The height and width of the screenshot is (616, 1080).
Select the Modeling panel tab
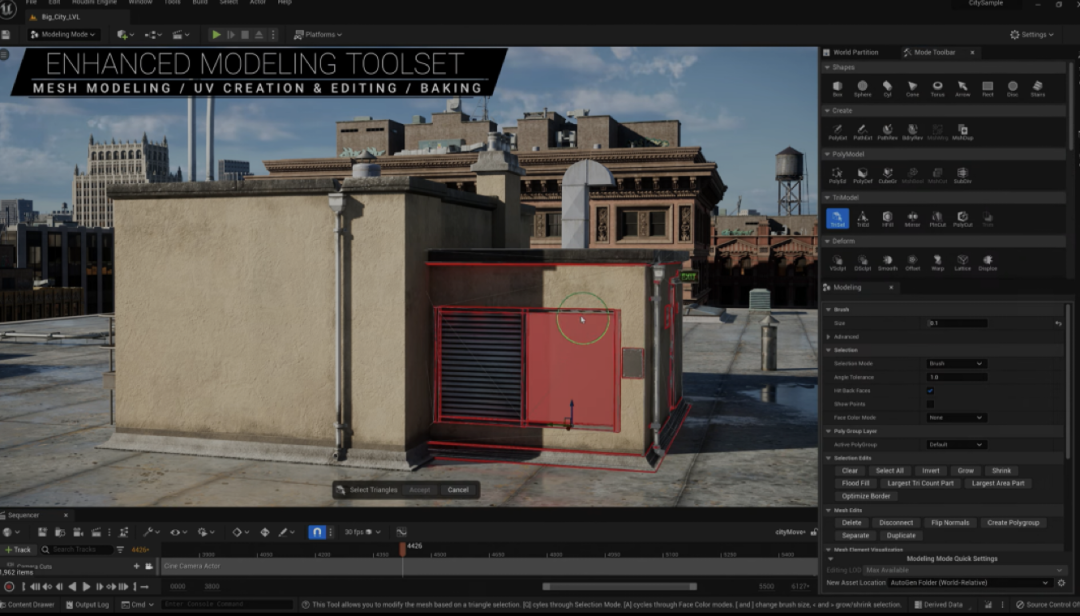point(848,287)
